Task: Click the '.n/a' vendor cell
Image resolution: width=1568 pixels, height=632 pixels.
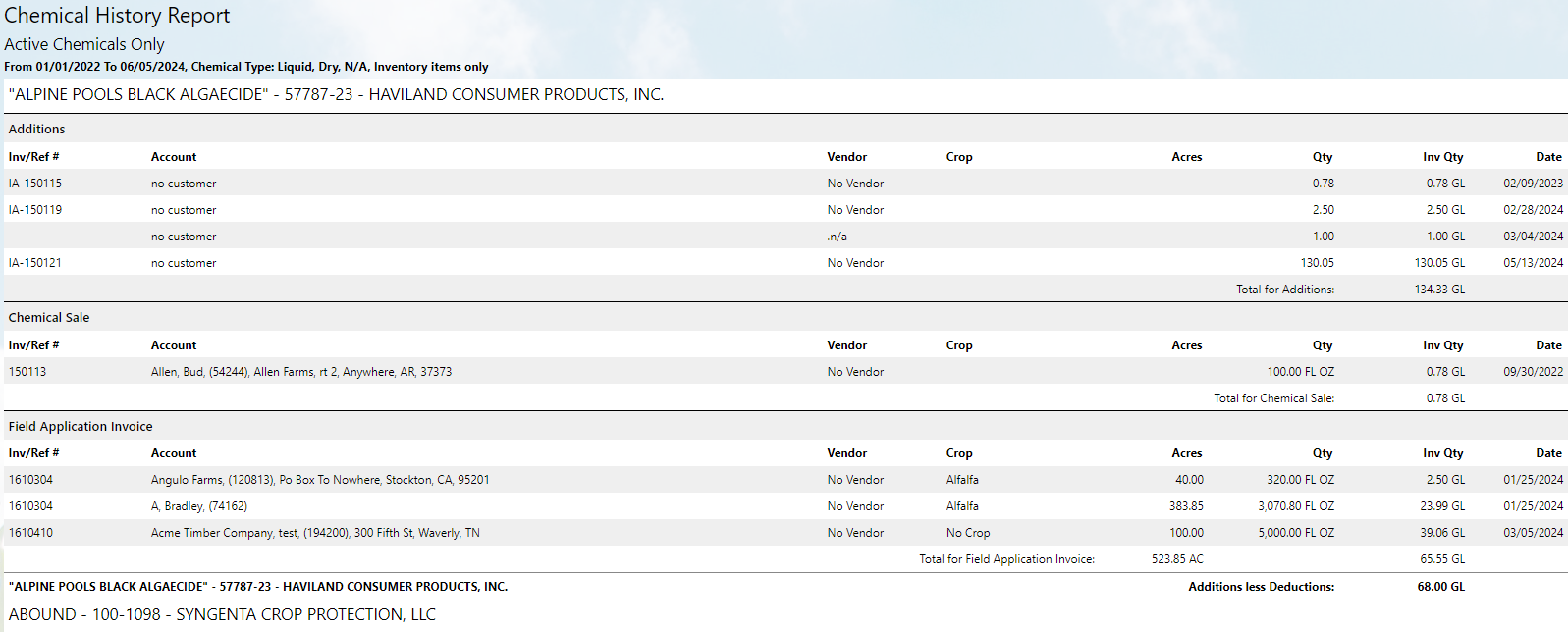Action: 838,237
